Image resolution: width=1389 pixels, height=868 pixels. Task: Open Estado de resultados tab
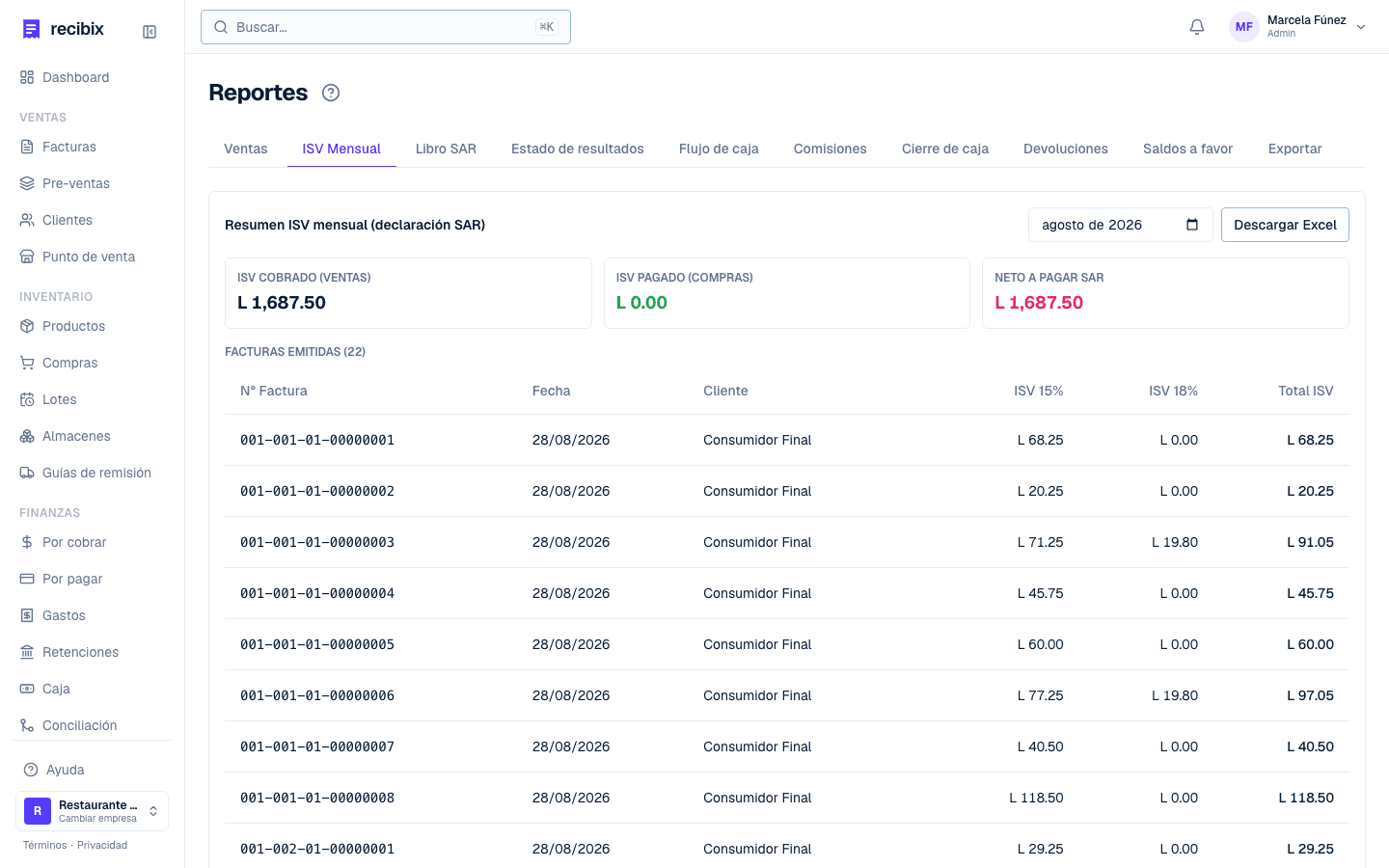(578, 149)
